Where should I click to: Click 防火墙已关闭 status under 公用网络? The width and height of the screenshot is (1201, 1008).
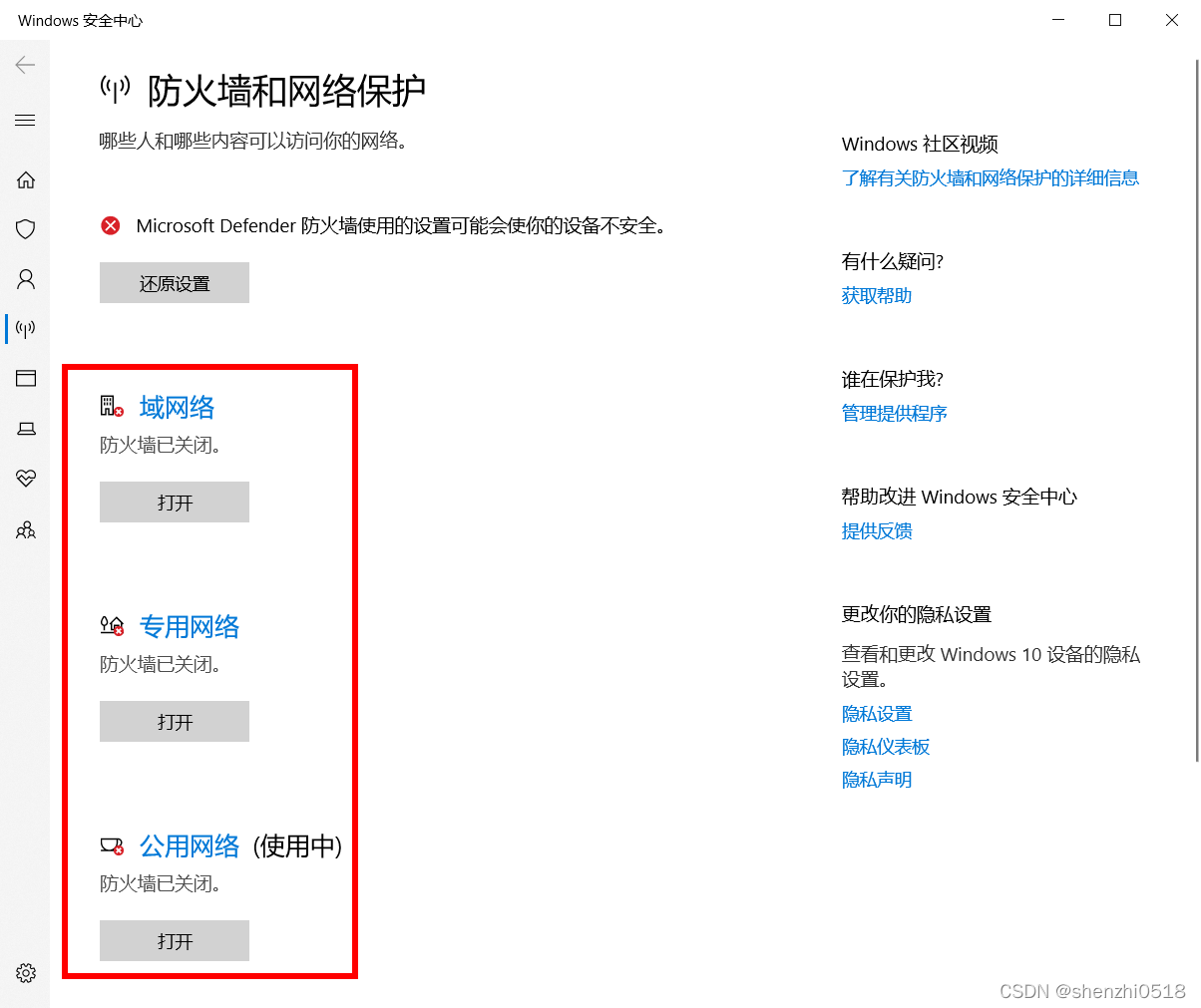[161, 884]
